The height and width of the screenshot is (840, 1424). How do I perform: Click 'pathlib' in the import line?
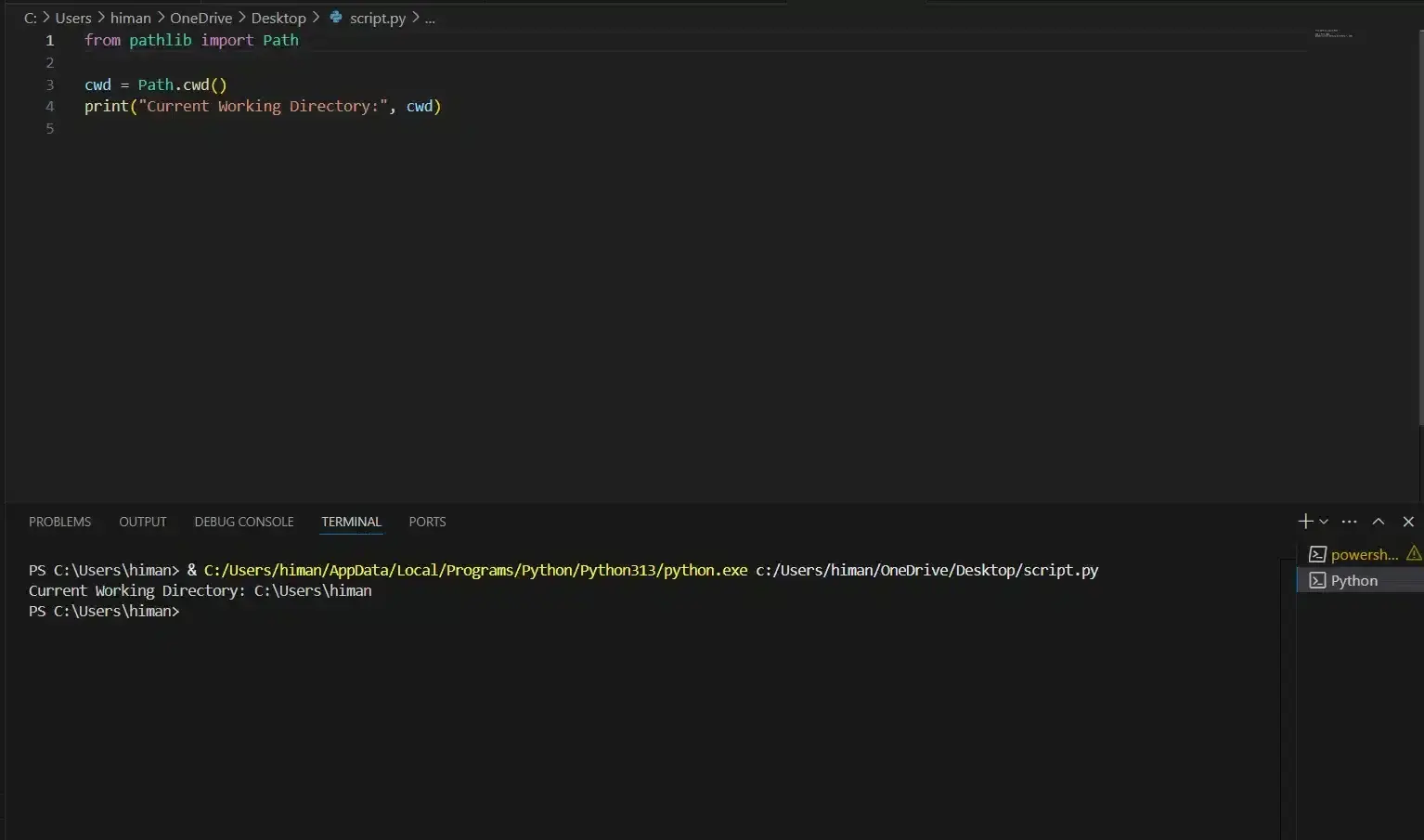click(x=161, y=40)
